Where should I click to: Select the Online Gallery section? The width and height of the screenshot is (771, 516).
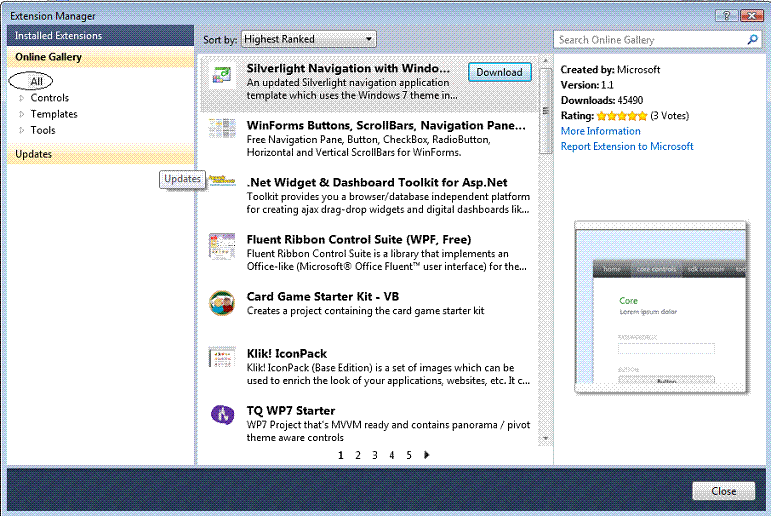pyautogui.click(x=100, y=57)
